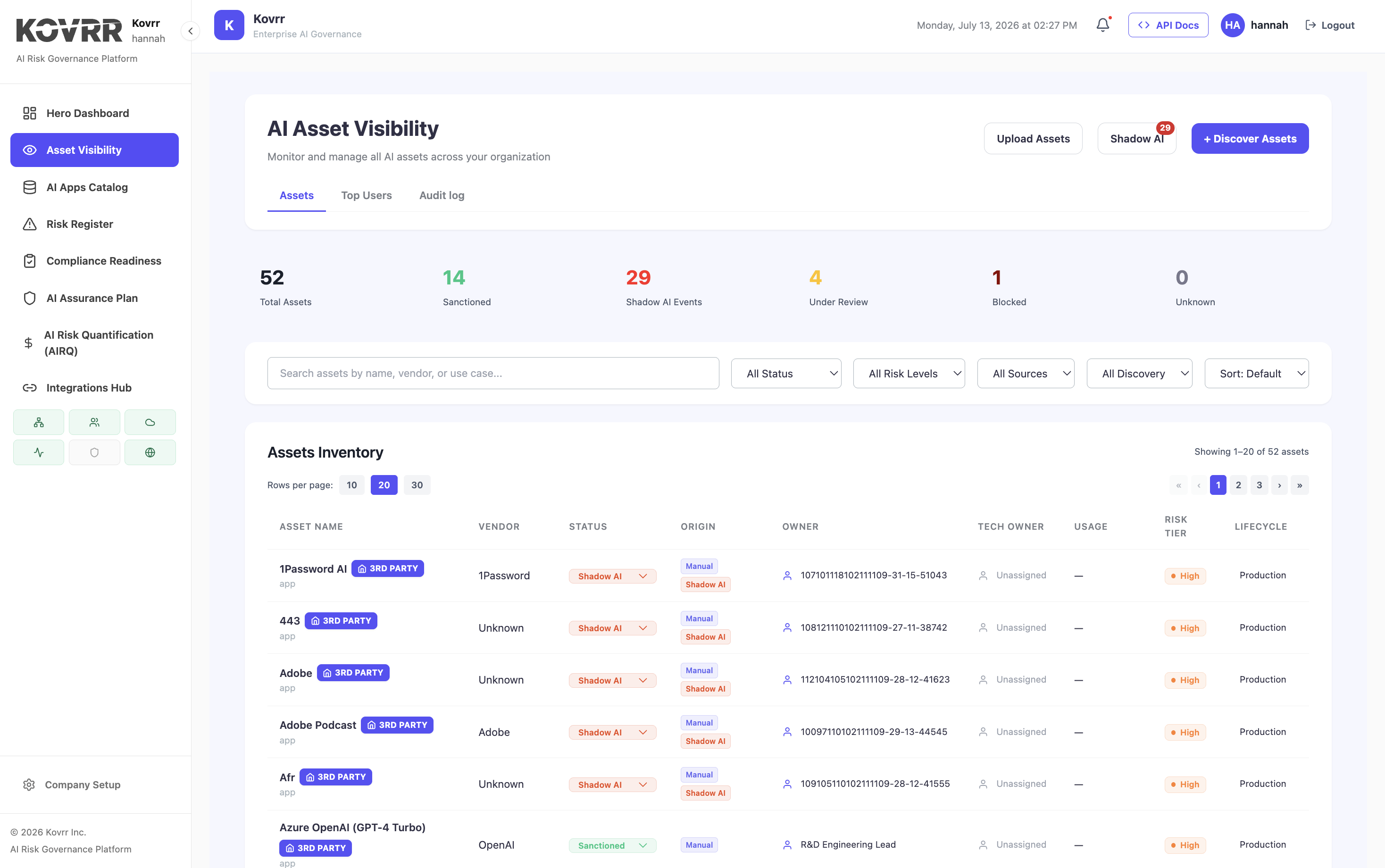The image size is (1385, 868).
Task: Click the 3RD PARTY badge on Adobe Podcast
Action: click(397, 725)
